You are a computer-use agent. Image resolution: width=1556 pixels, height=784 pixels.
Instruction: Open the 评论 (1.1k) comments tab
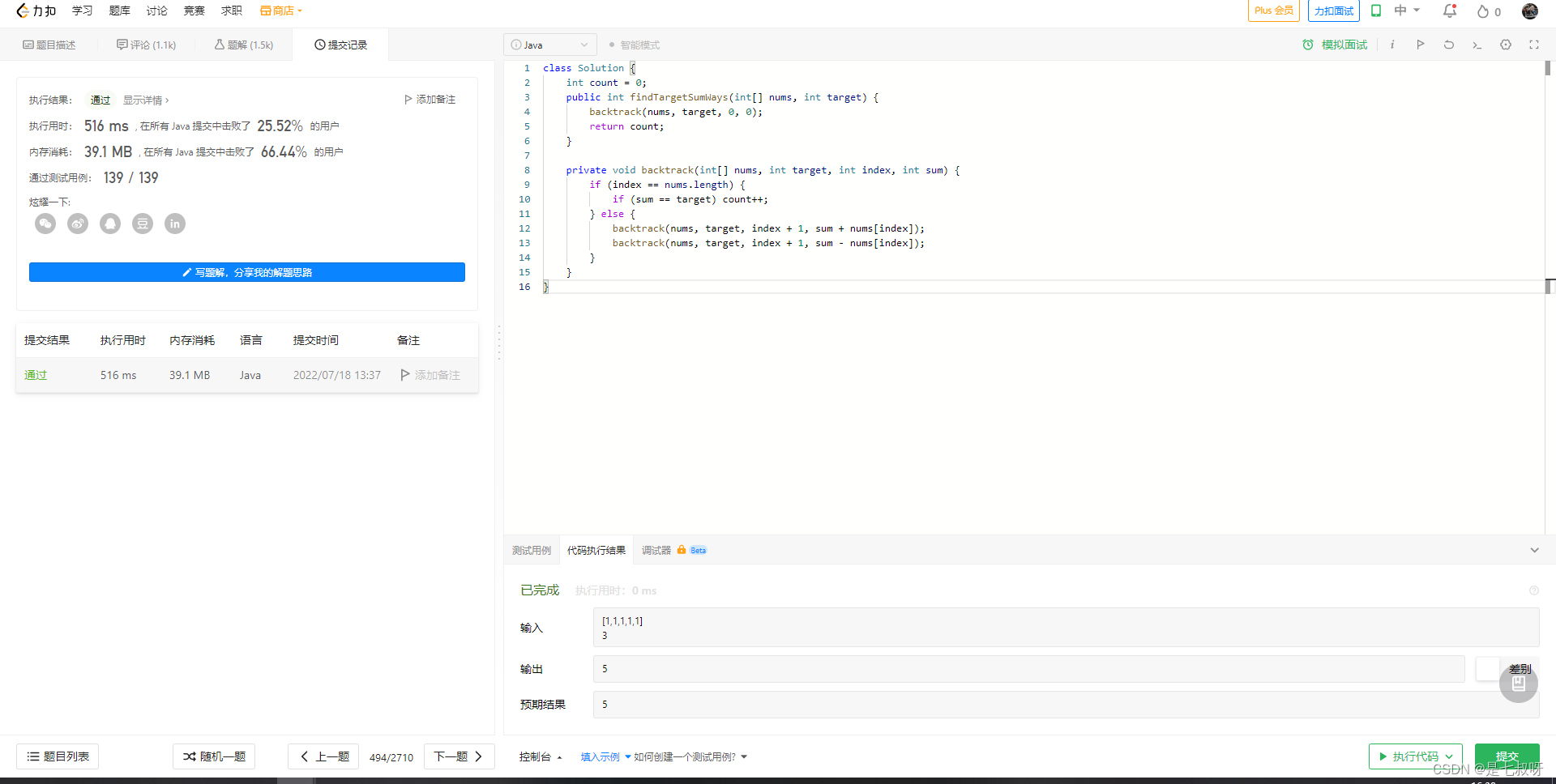click(146, 45)
